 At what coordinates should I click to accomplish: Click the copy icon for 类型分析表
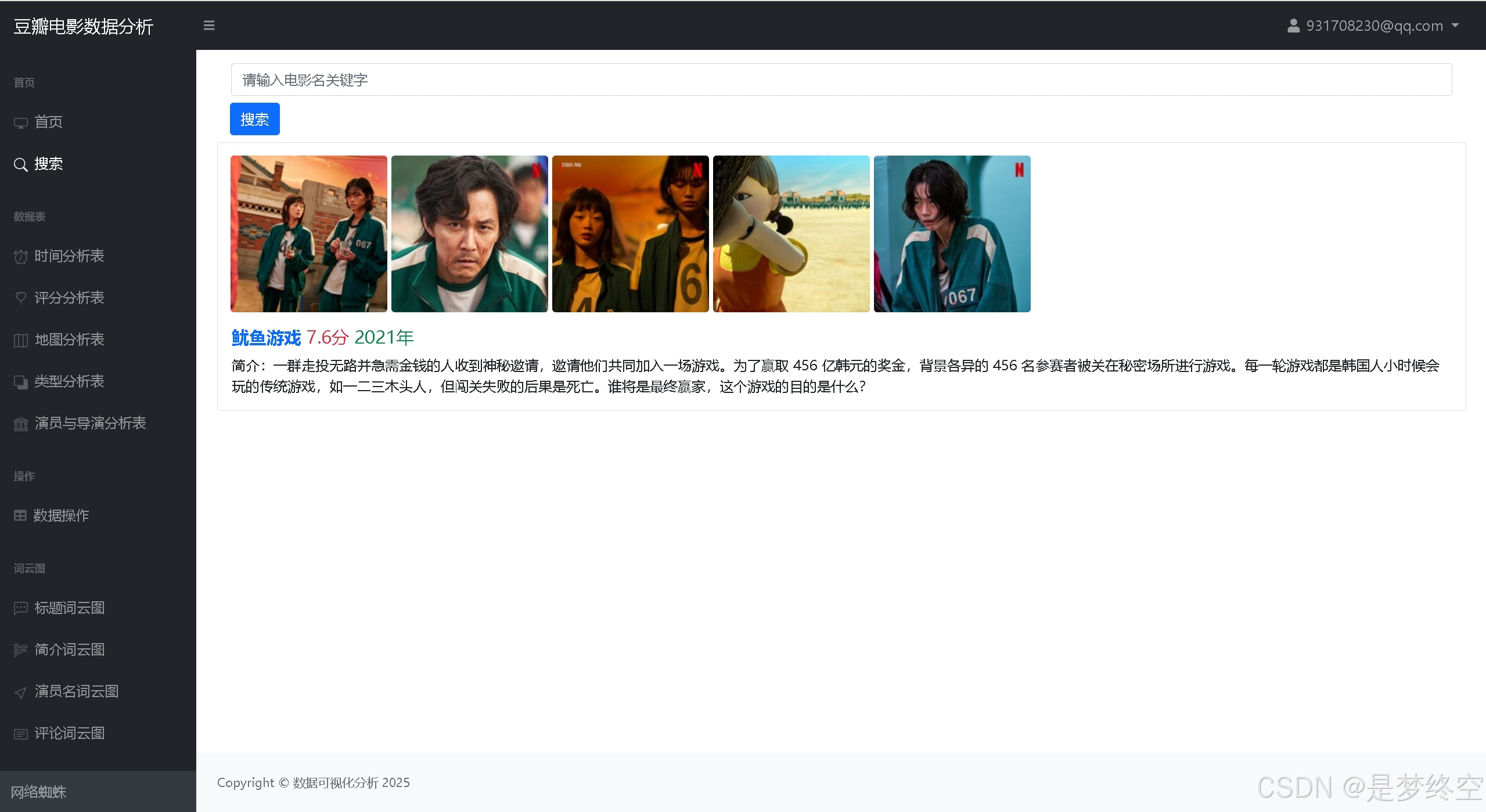[x=21, y=382]
